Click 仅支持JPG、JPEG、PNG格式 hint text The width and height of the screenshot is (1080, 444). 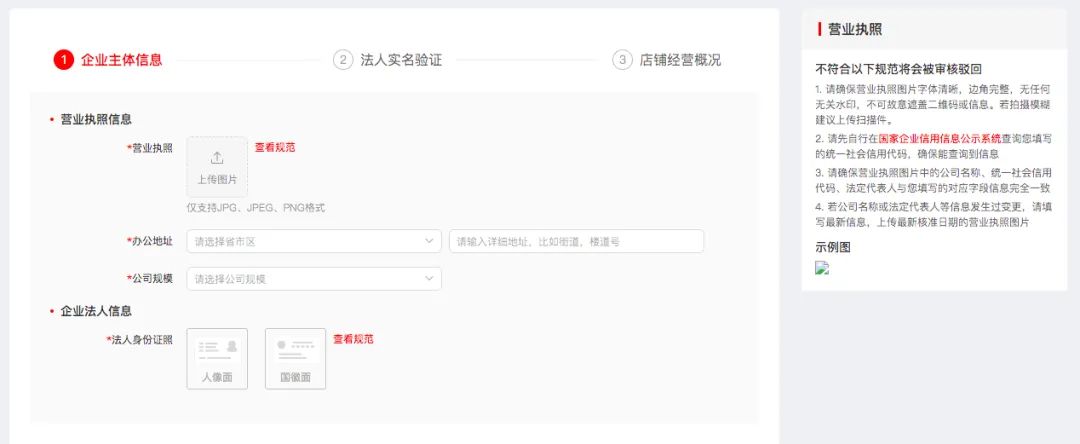point(256,208)
